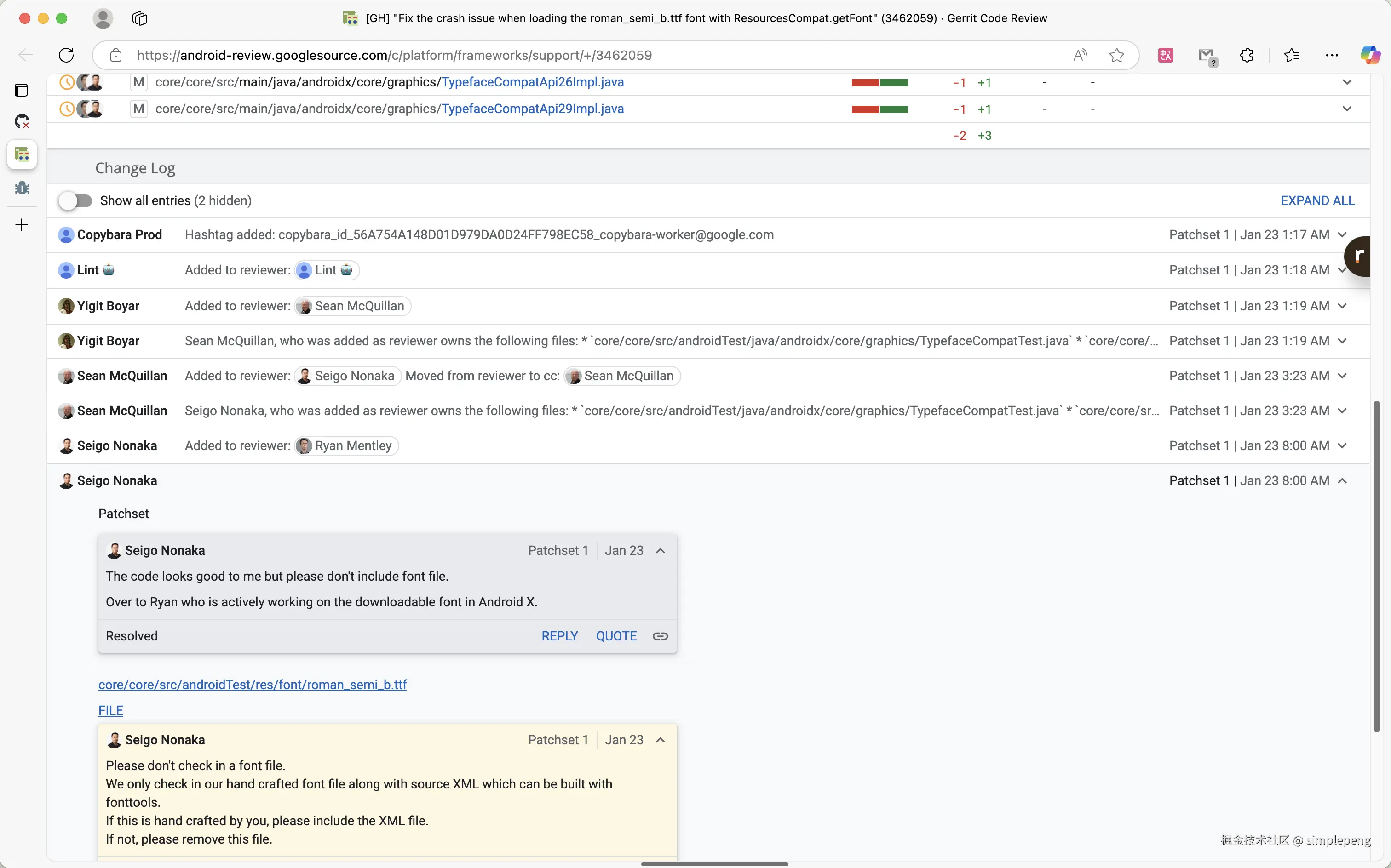Image resolution: width=1391 pixels, height=868 pixels.
Task: Click the page vertical scrollbar
Action: [1376, 565]
